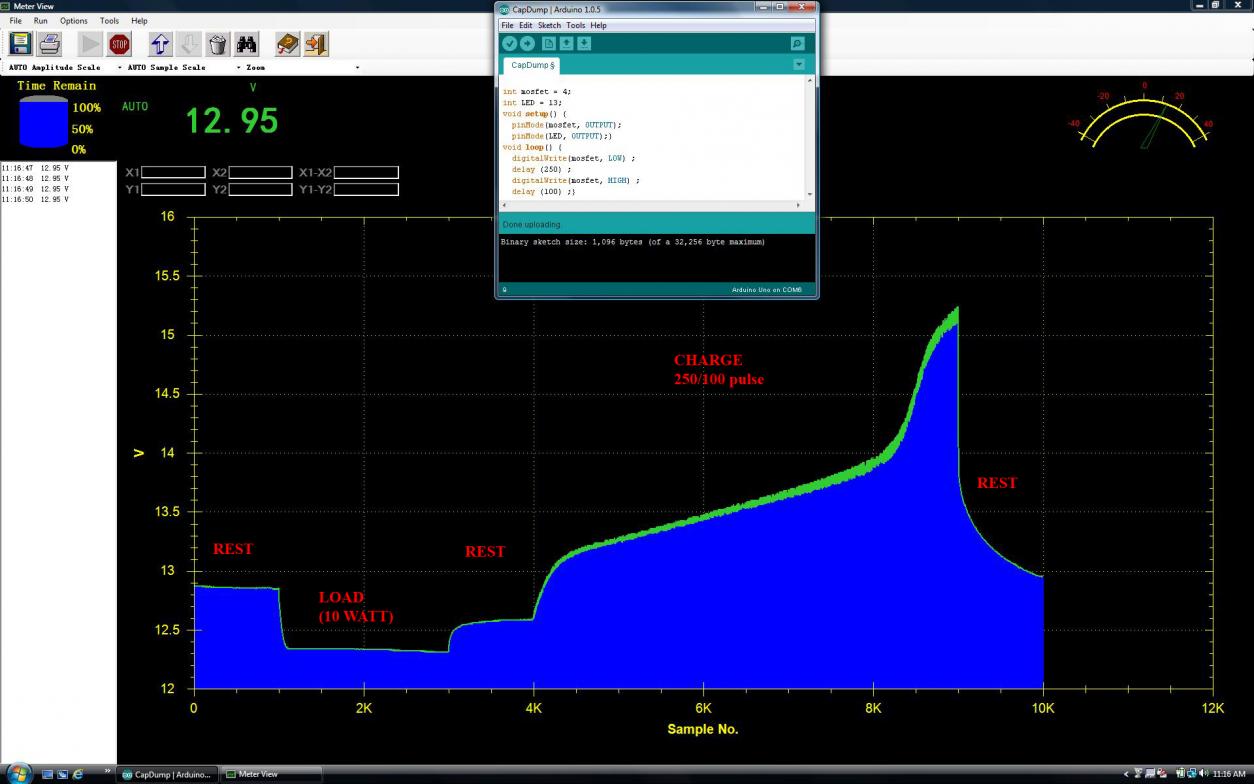
Task: Click the Arduino Save sketch down-arrow icon
Action: point(584,43)
